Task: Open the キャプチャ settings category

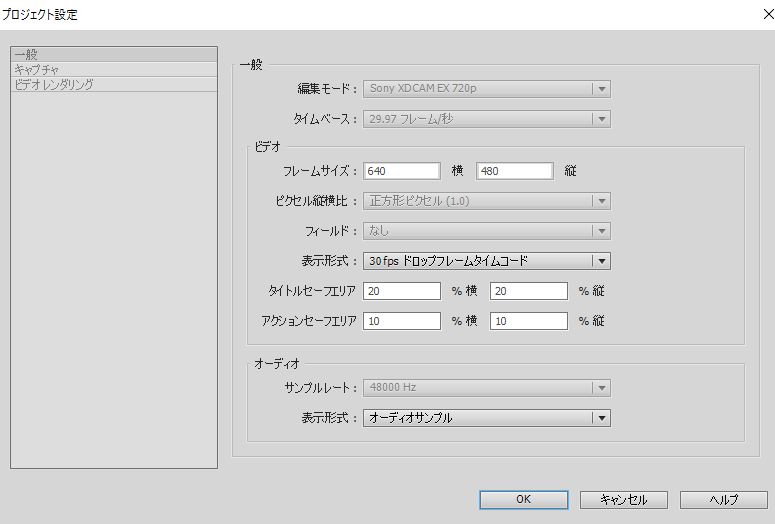Action: [114, 69]
